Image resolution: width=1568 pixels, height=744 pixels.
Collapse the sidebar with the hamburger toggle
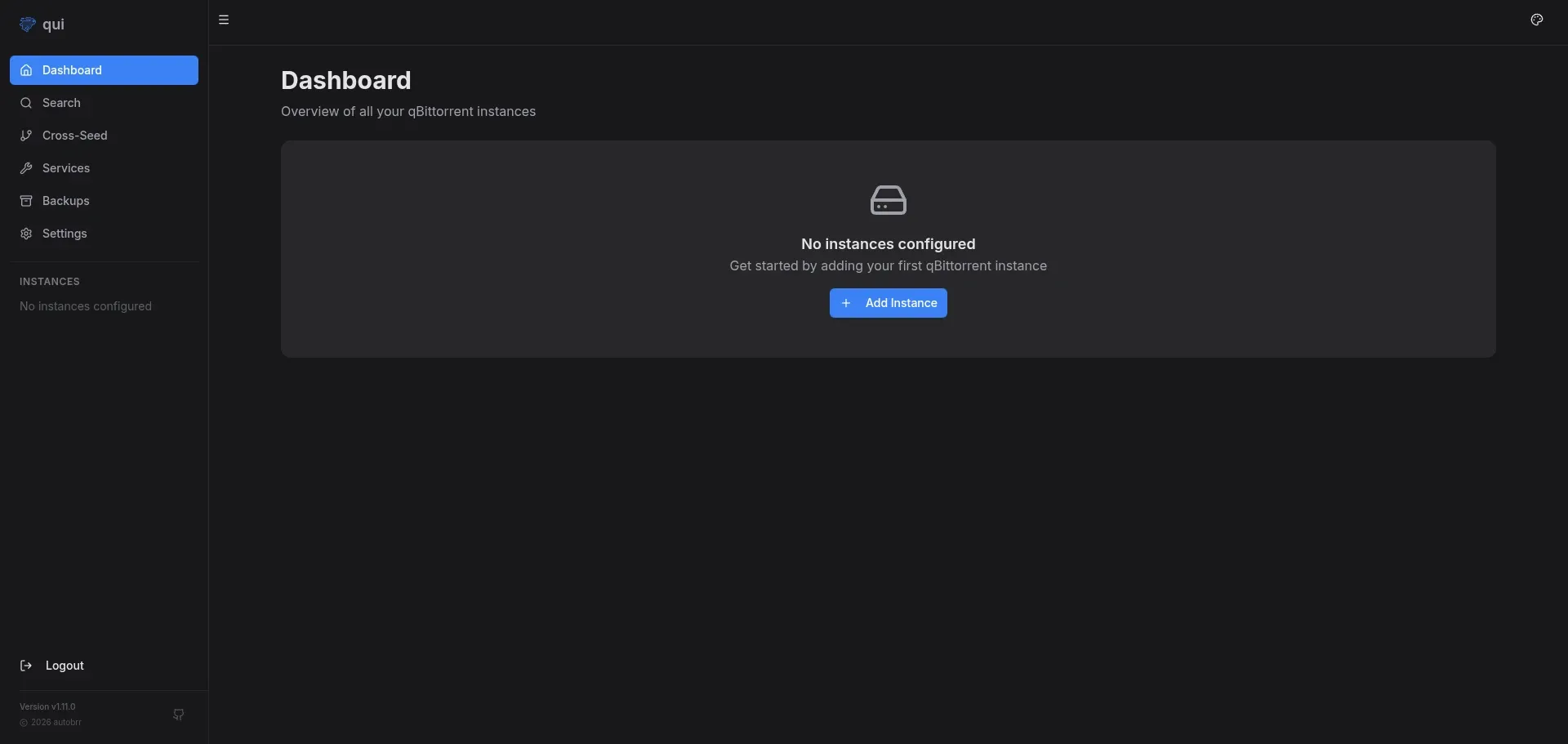pyautogui.click(x=224, y=20)
